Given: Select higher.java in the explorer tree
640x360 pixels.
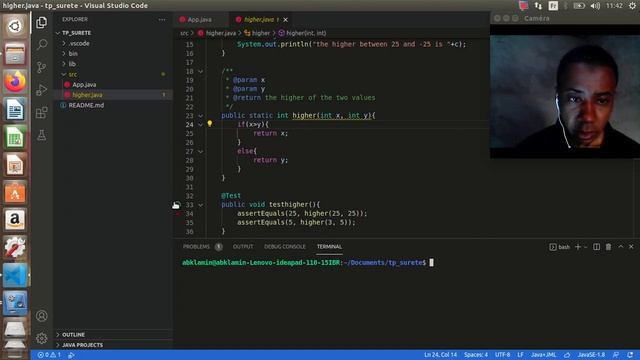Looking at the screenshot, I should pos(87,95).
